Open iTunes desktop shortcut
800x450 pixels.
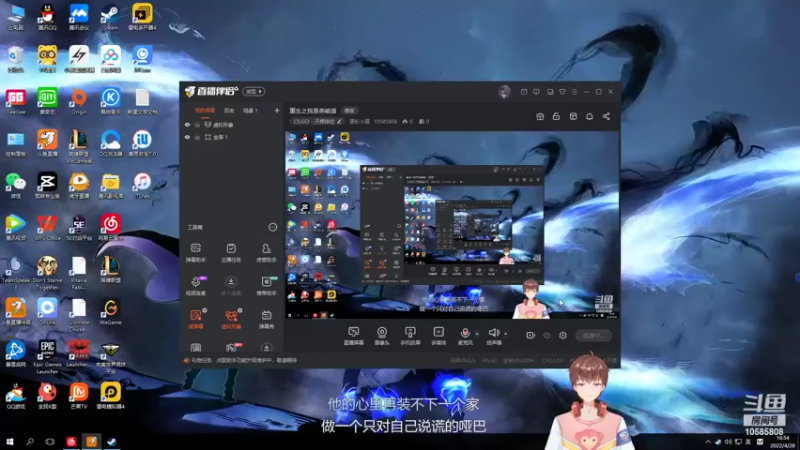pyautogui.click(x=142, y=186)
